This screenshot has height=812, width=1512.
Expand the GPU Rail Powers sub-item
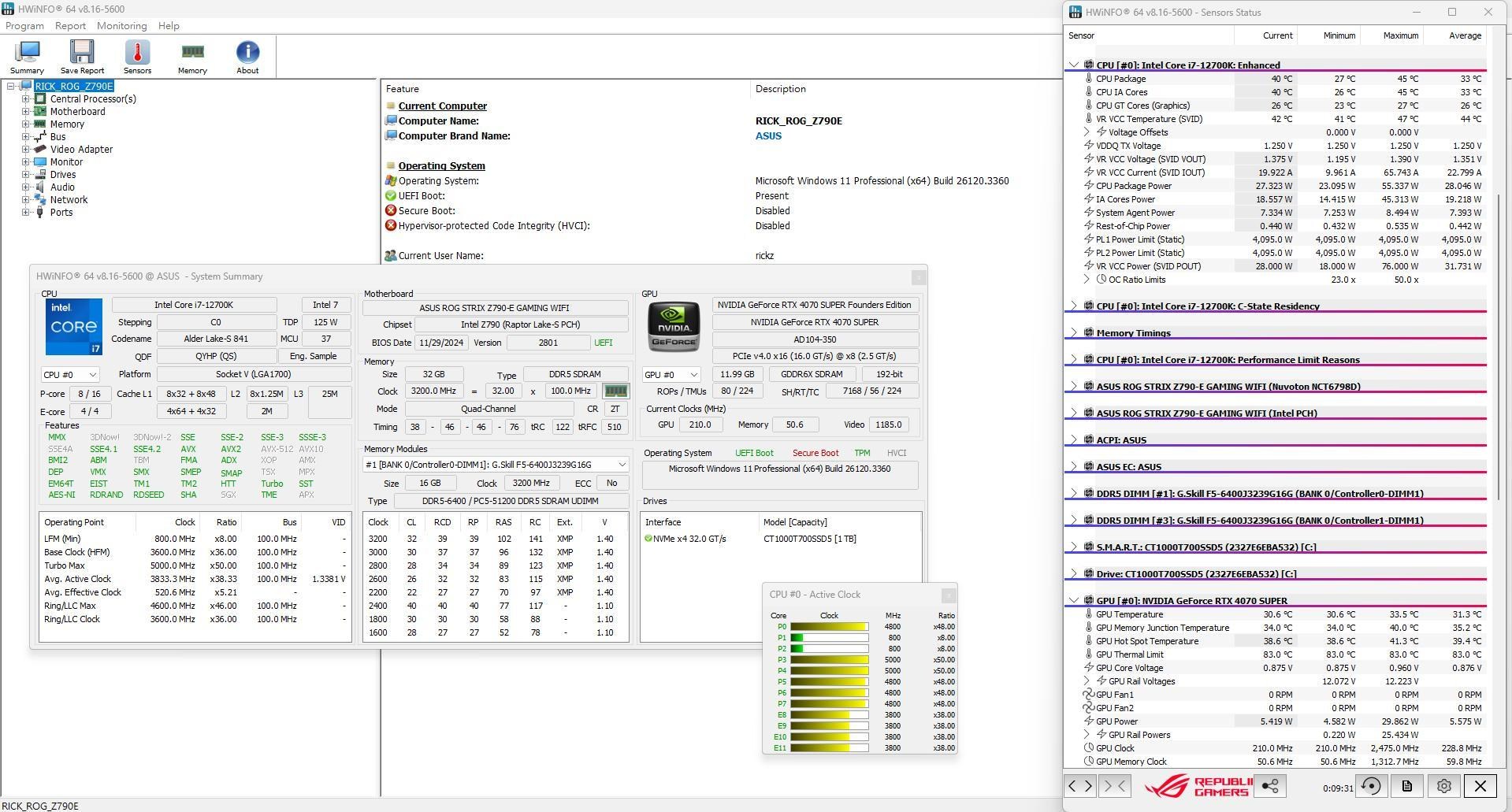pyautogui.click(x=1087, y=735)
